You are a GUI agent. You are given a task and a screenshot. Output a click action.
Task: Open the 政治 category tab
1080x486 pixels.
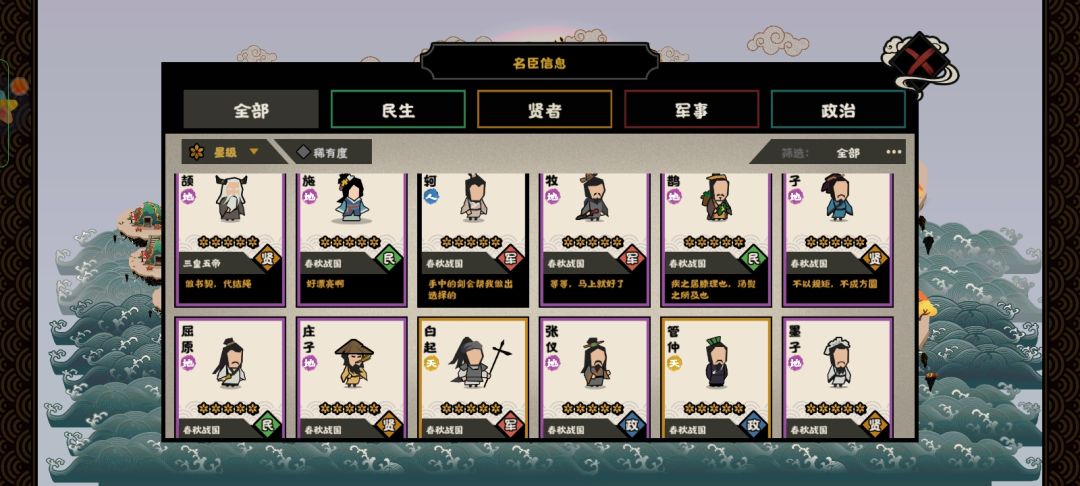[838, 109]
